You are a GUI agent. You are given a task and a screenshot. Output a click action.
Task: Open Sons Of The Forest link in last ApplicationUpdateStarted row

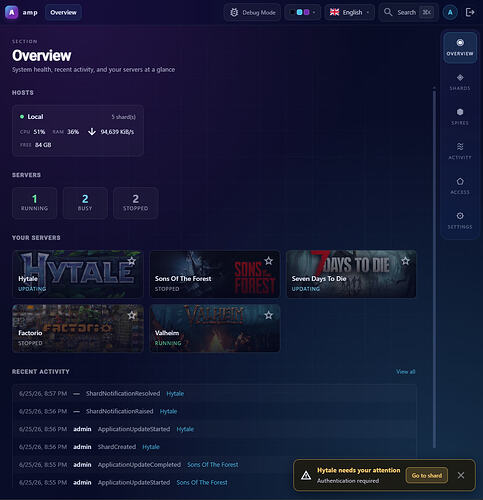click(202, 482)
